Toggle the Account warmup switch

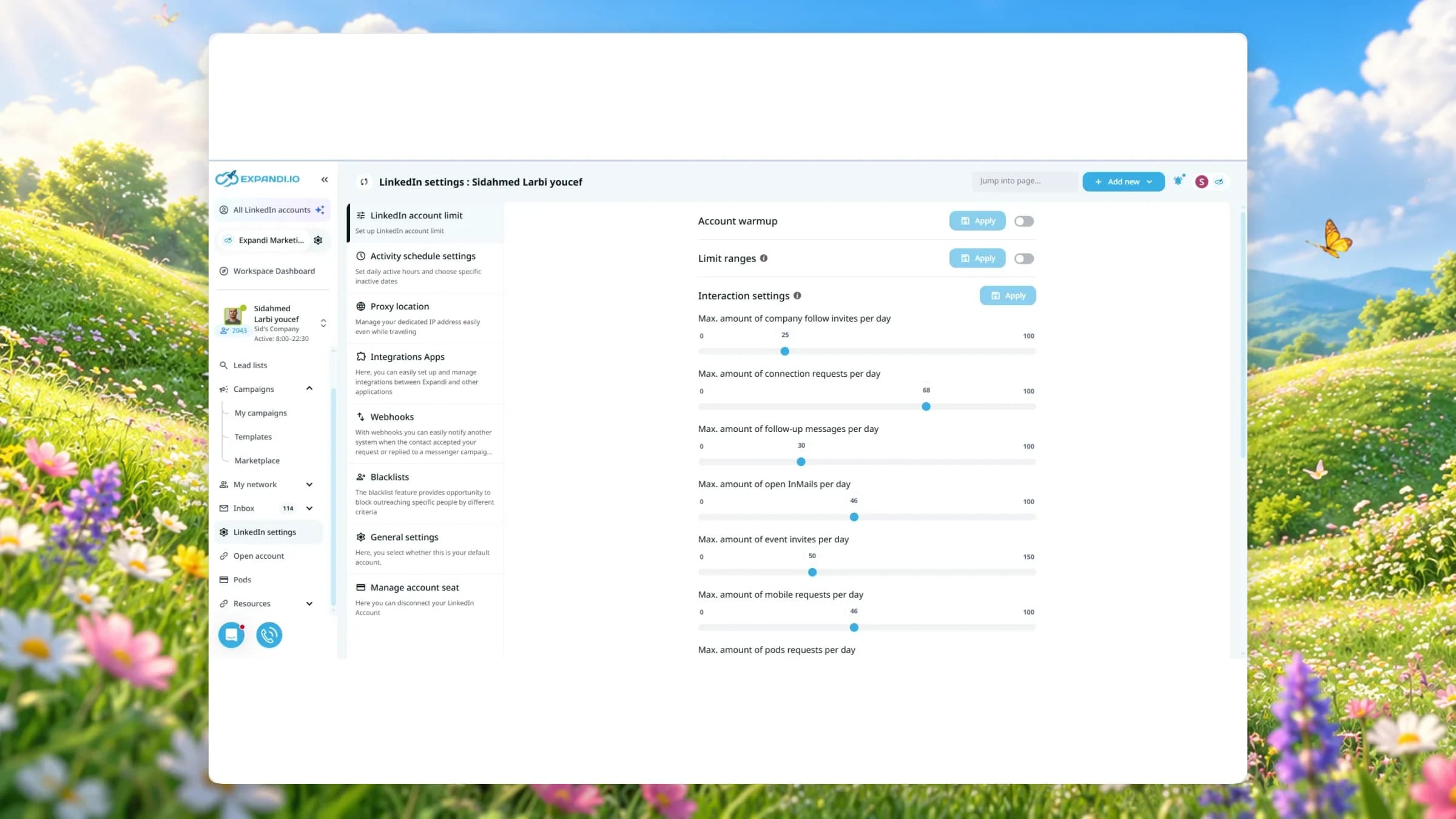pyautogui.click(x=1024, y=221)
